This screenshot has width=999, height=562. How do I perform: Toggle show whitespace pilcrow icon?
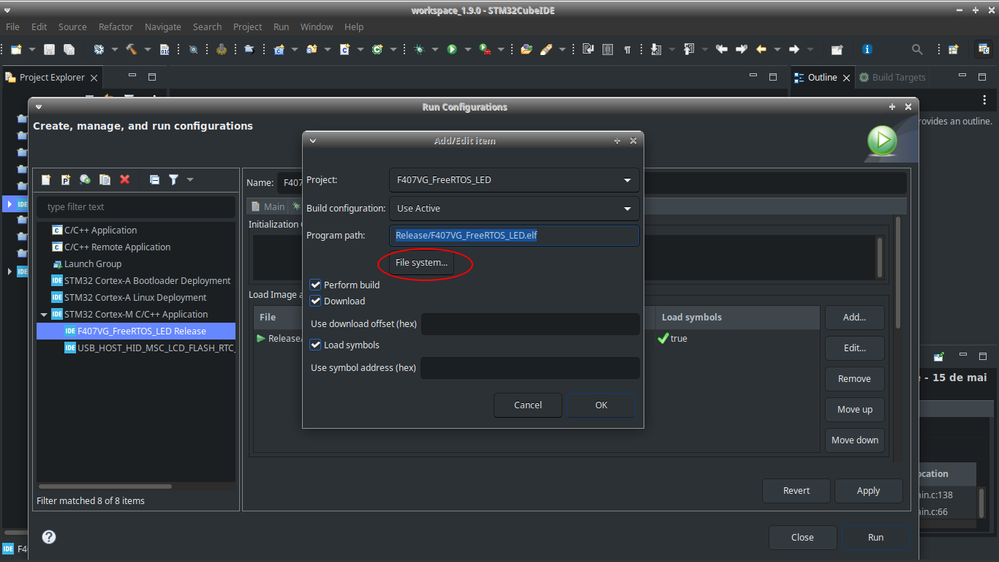click(x=628, y=50)
